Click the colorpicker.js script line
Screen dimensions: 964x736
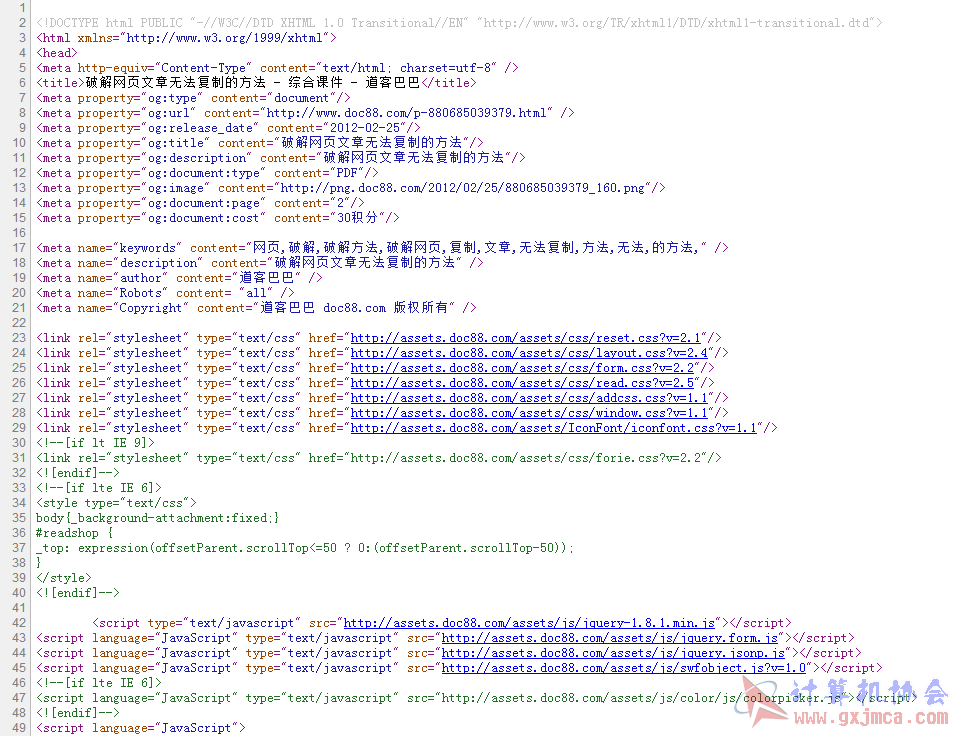click(476, 698)
